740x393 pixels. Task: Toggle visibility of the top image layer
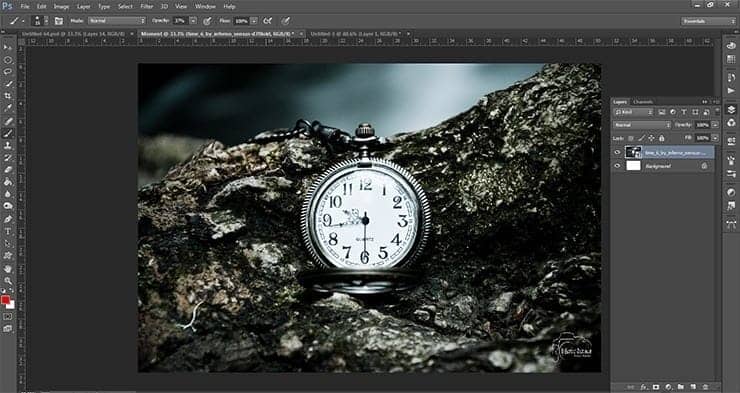click(617, 152)
